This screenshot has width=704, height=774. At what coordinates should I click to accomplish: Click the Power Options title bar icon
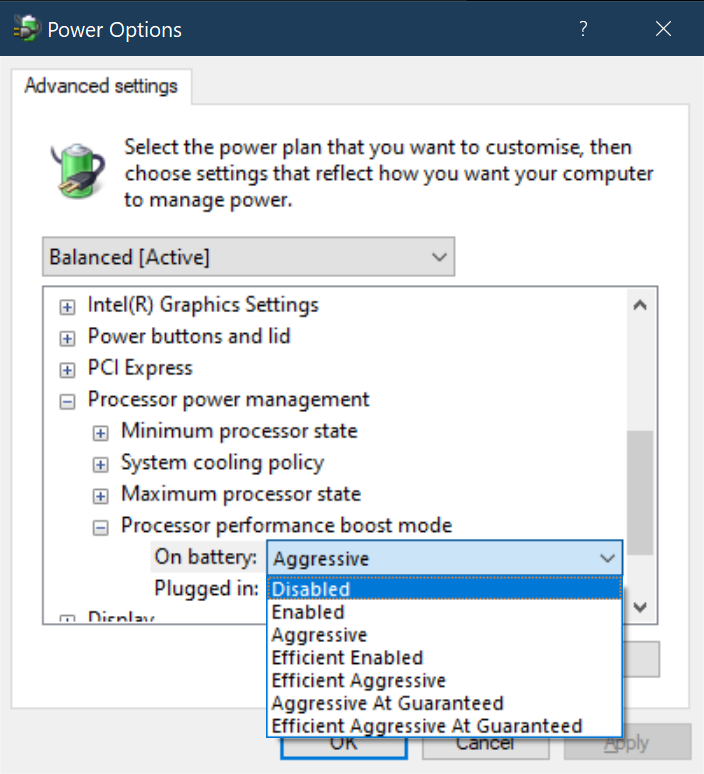click(x=26, y=29)
